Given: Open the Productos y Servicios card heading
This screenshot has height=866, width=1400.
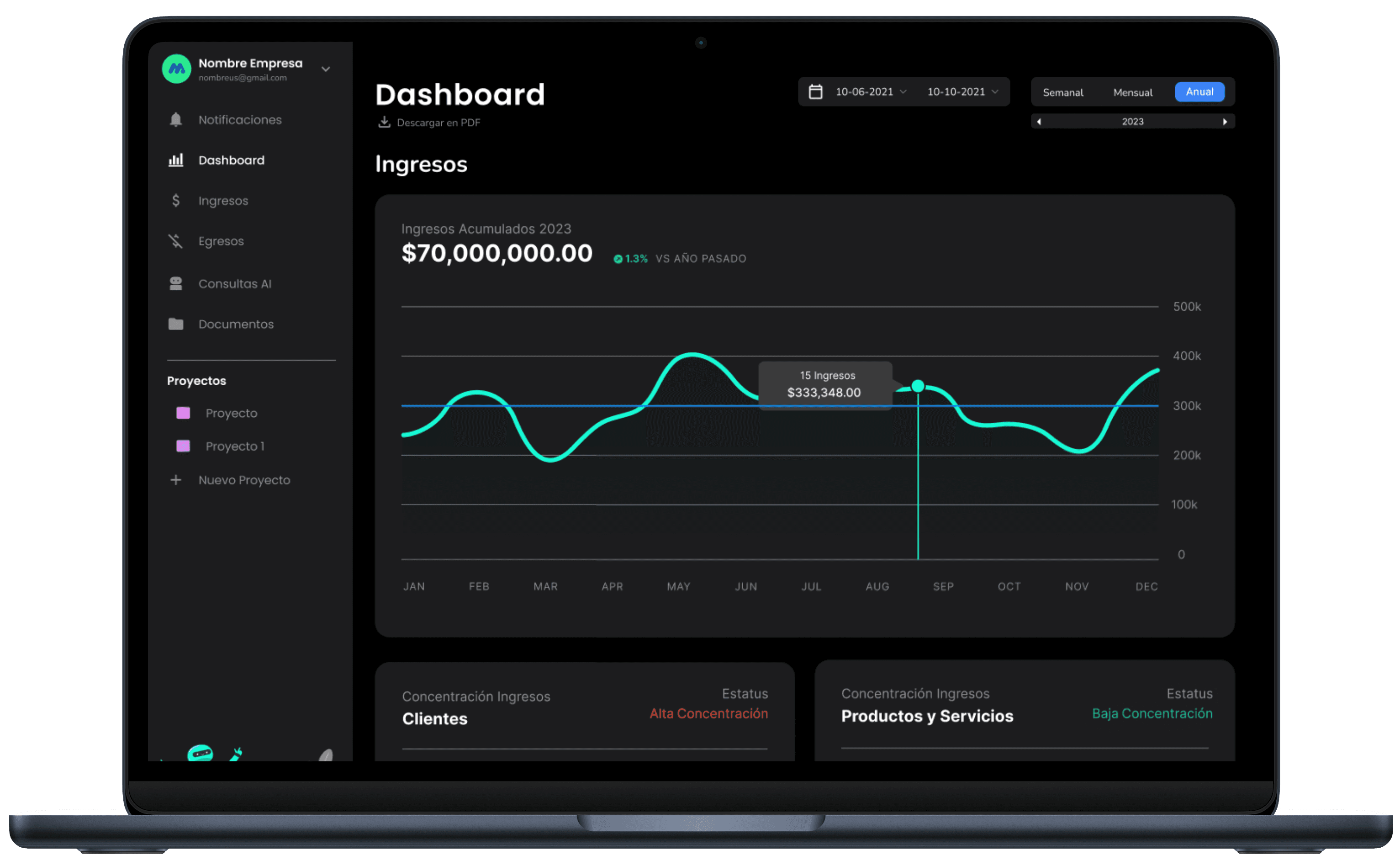Looking at the screenshot, I should coord(927,716).
